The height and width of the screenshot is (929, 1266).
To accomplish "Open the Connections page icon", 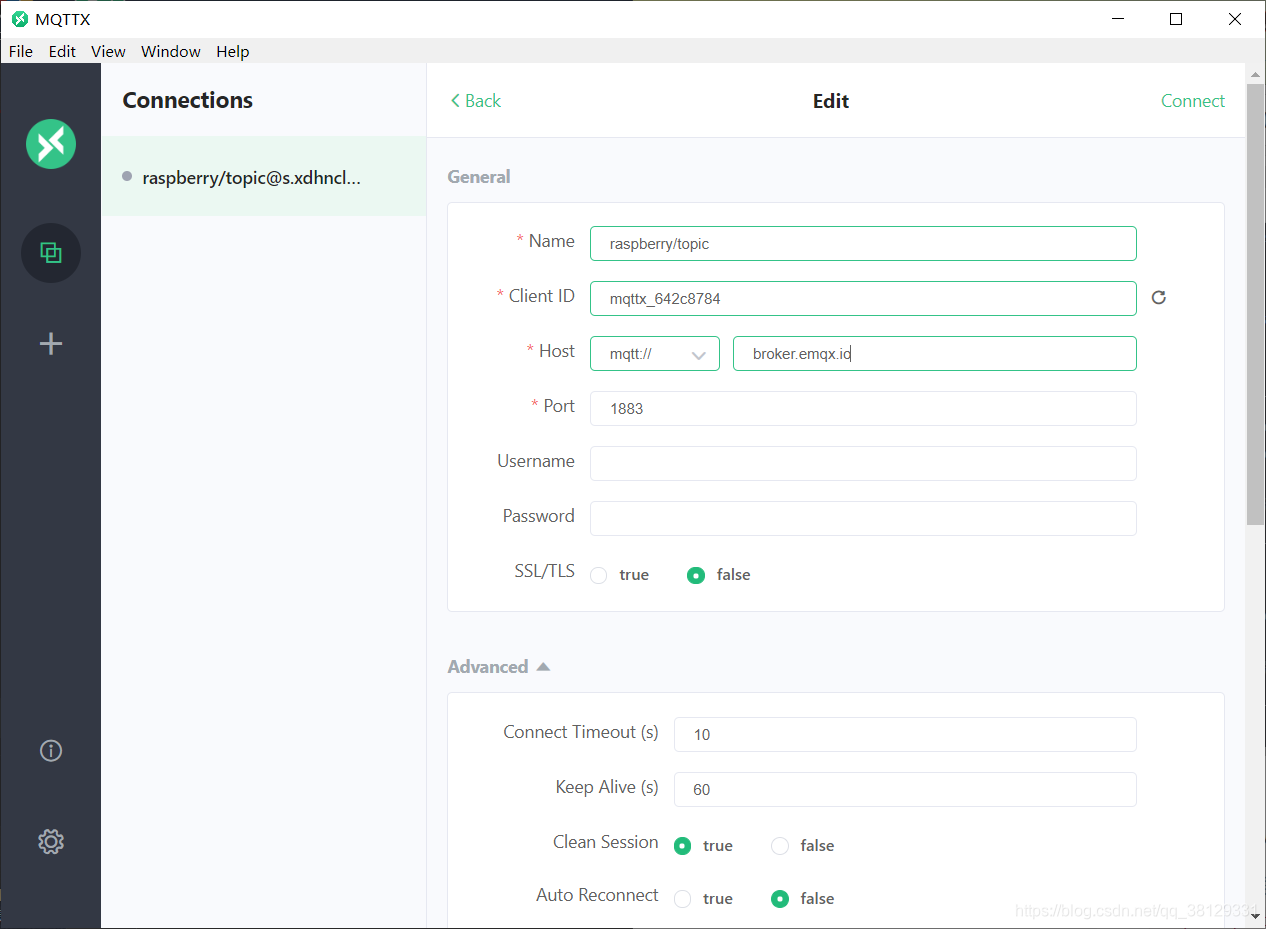I will point(51,253).
